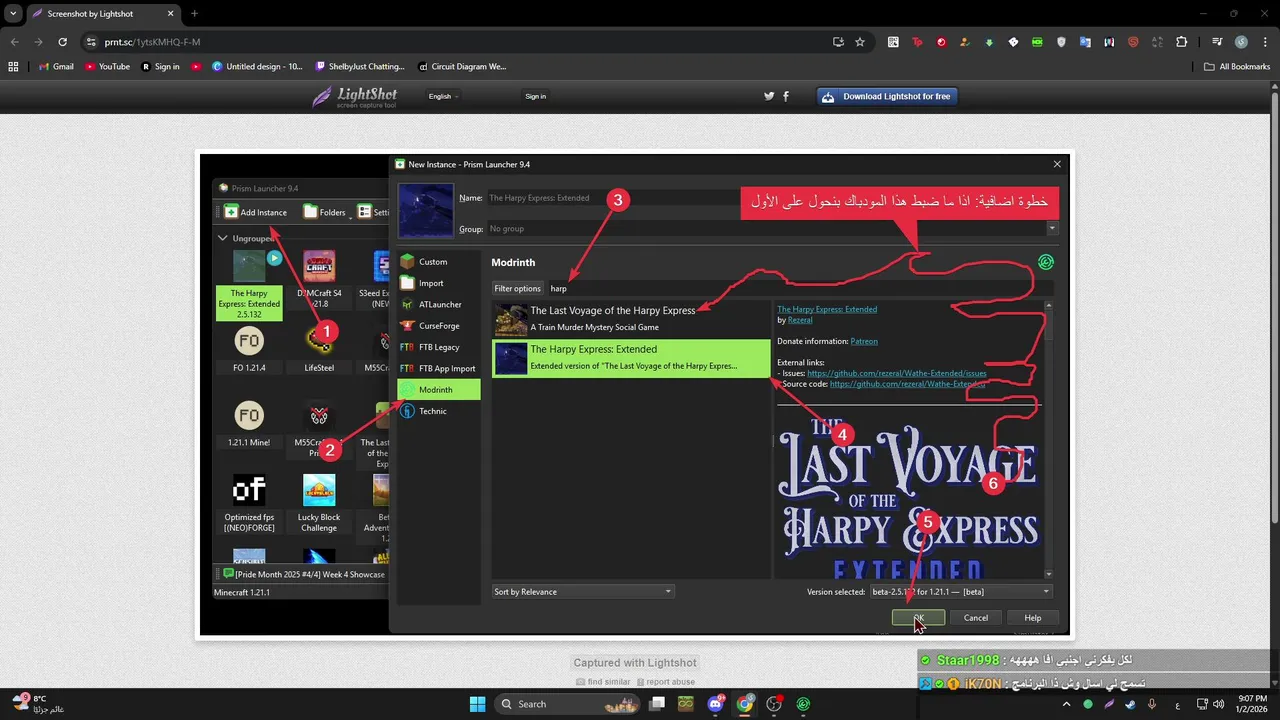The width and height of the screenshot is (1280, 720).
Task: Open the Untitled design bookmark
Action: (x=257, y=67)
